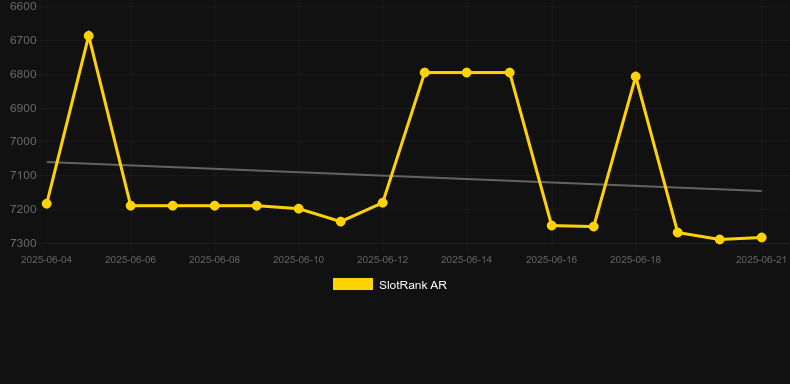The width and height of the screenshot is (790, 384).
Task: Select the data point above the 2025-06-06 label
Action: [130, 206]
